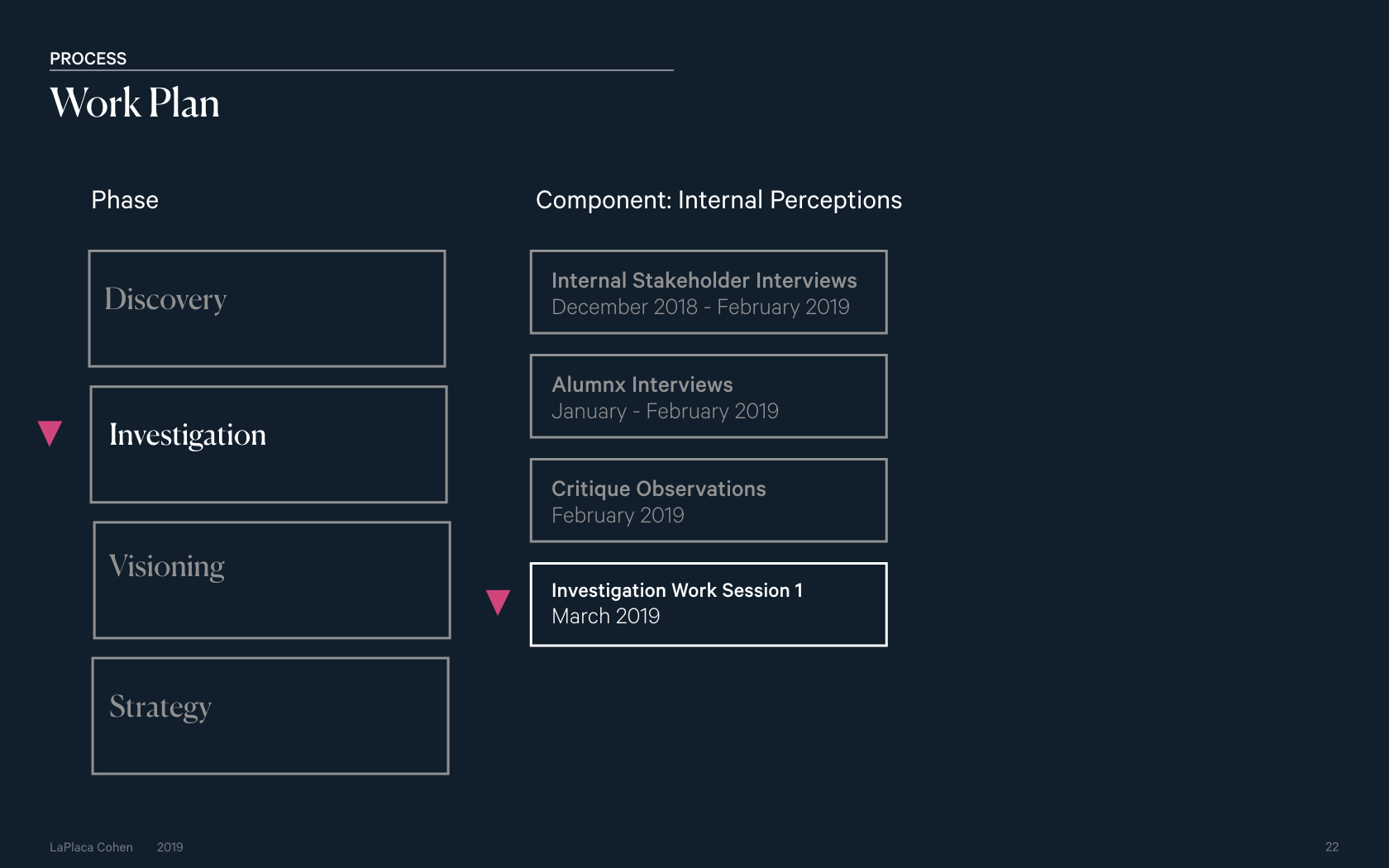This screenshot has height=868, width=1389.
Task: Click the March 2019 date text
Action: 606,616
